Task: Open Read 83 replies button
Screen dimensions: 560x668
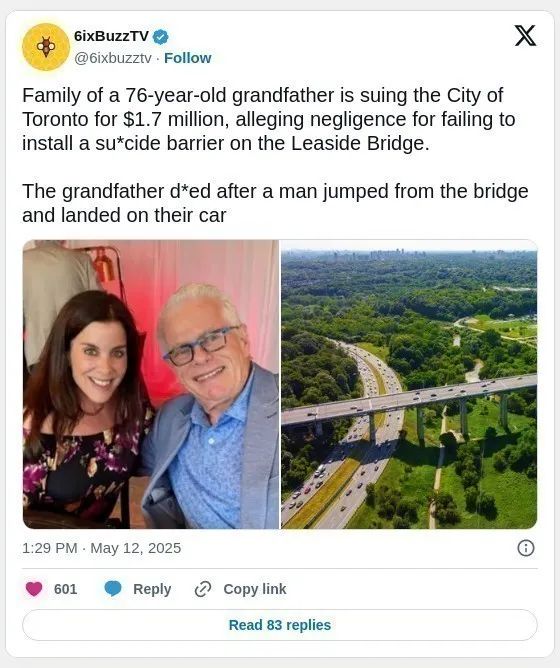Action: click(280, 625)
